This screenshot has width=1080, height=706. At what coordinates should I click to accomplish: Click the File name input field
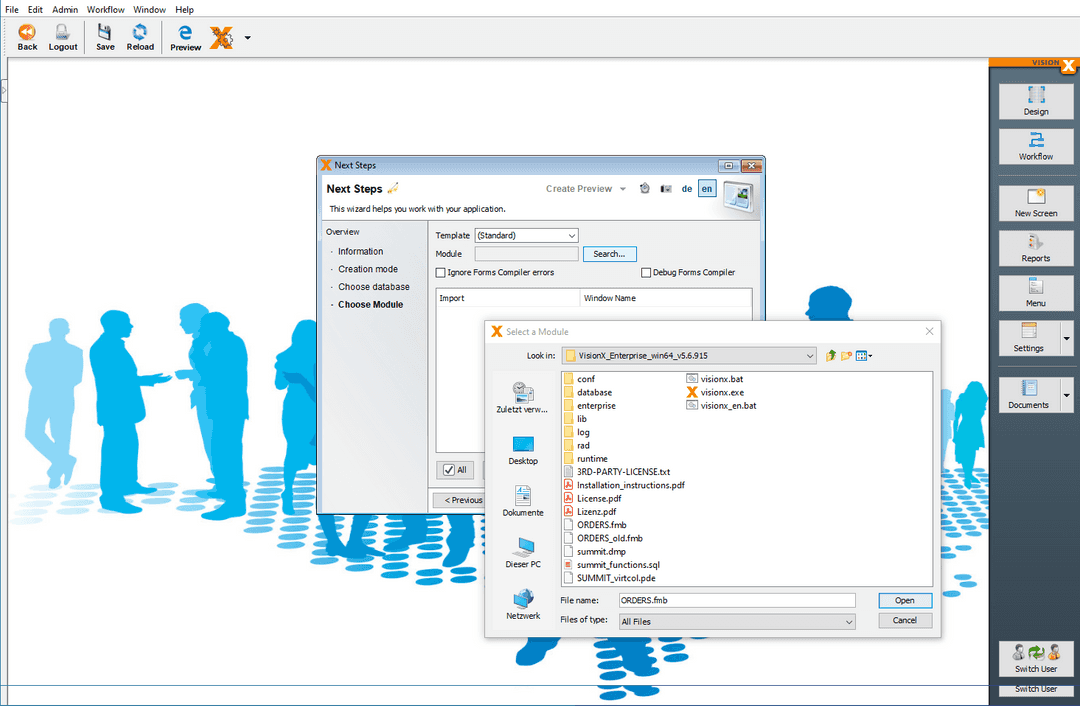point(737,600)
